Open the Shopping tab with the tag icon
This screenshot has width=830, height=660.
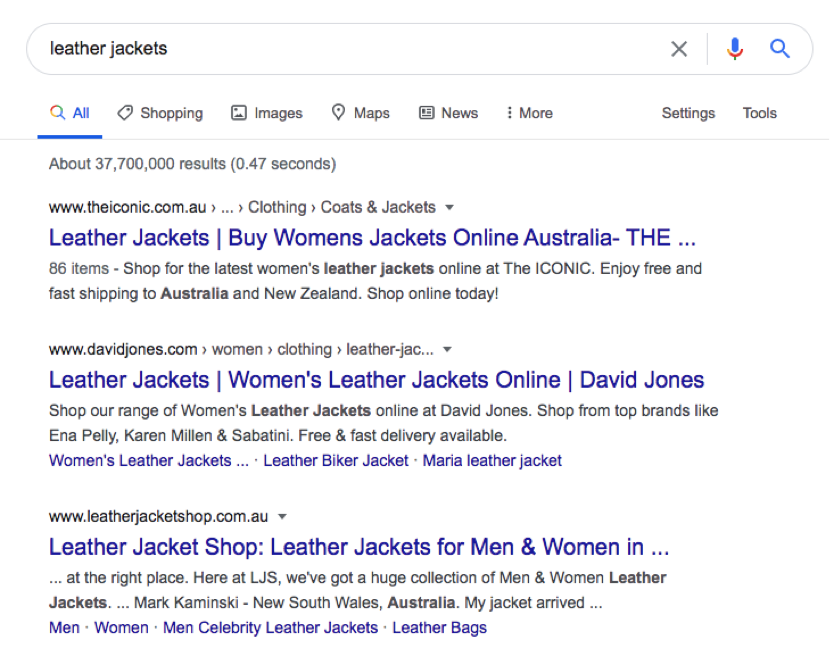click(160, 113)
